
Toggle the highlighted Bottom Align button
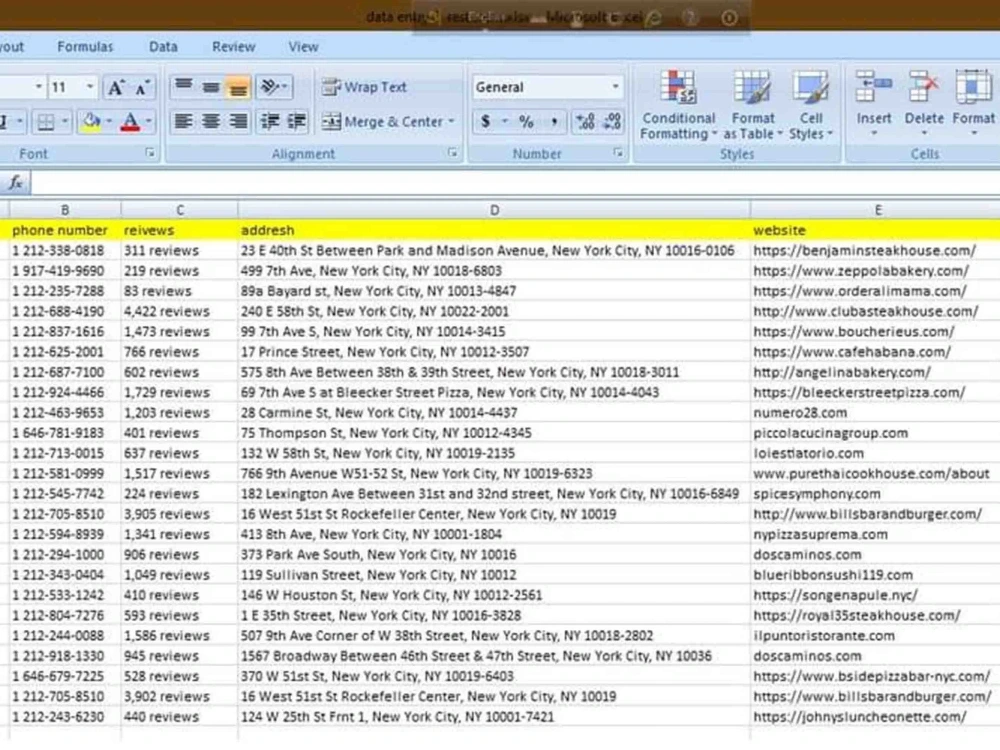click(x=238, y=87)
